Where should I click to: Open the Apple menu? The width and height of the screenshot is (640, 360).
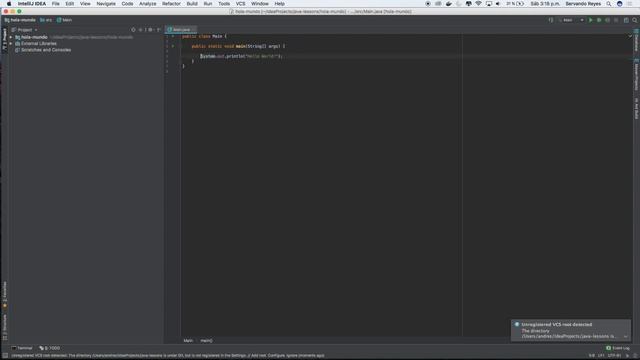coord(9,4)
